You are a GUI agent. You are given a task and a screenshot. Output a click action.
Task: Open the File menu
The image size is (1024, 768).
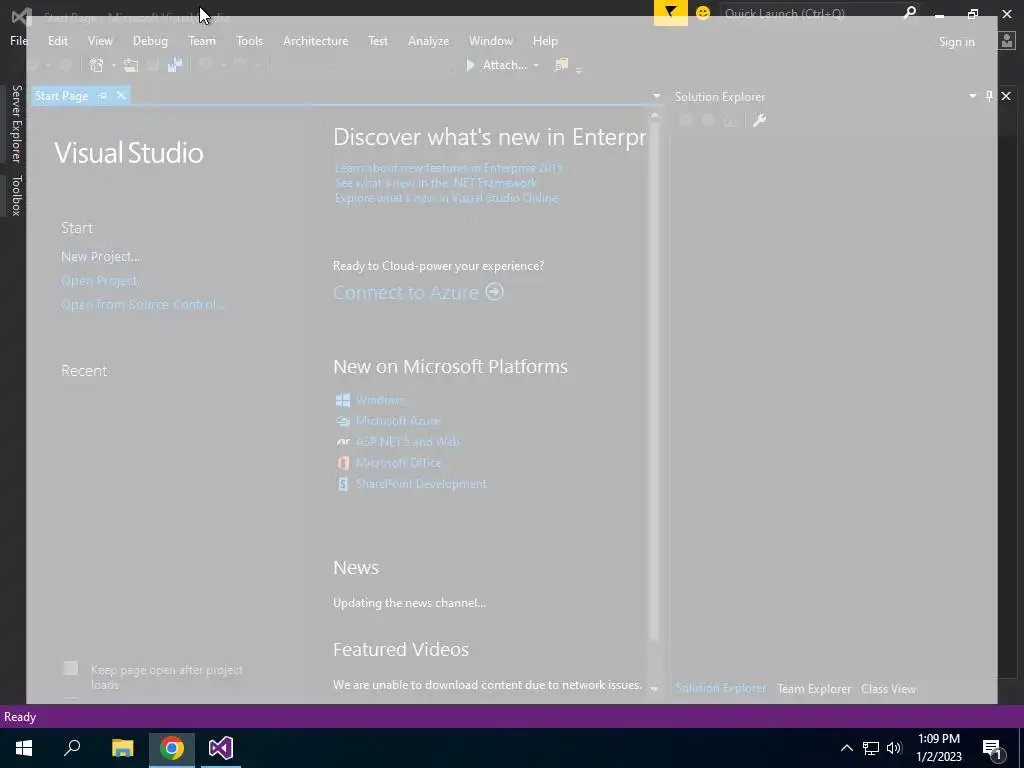19,40
